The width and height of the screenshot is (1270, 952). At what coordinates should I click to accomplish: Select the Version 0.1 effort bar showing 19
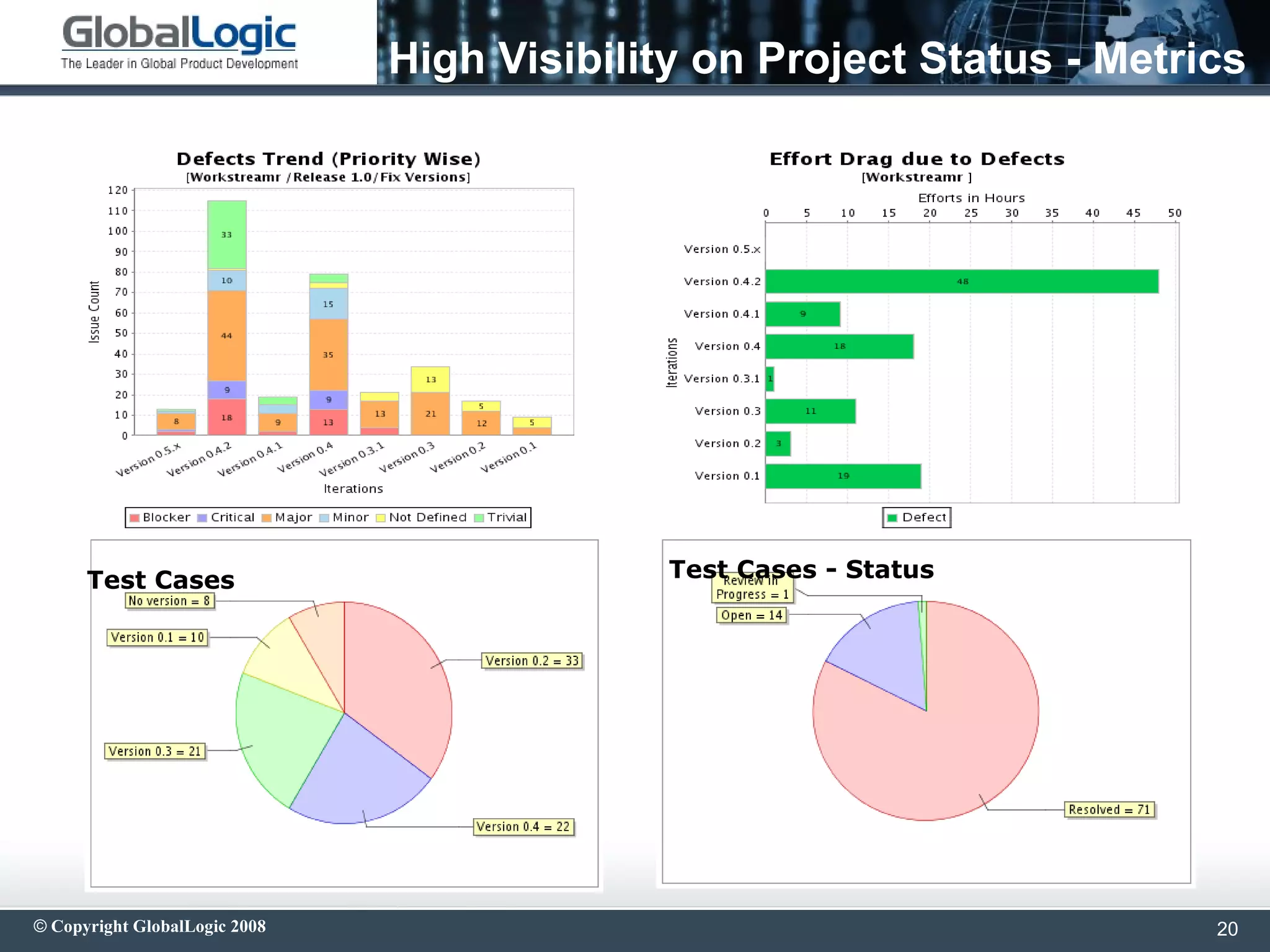(x=843, y=476)
